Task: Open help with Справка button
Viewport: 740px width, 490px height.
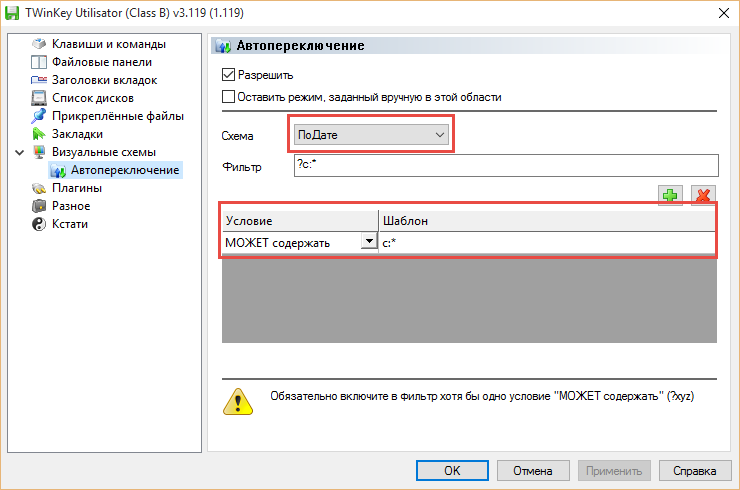Action: point(695,471)
